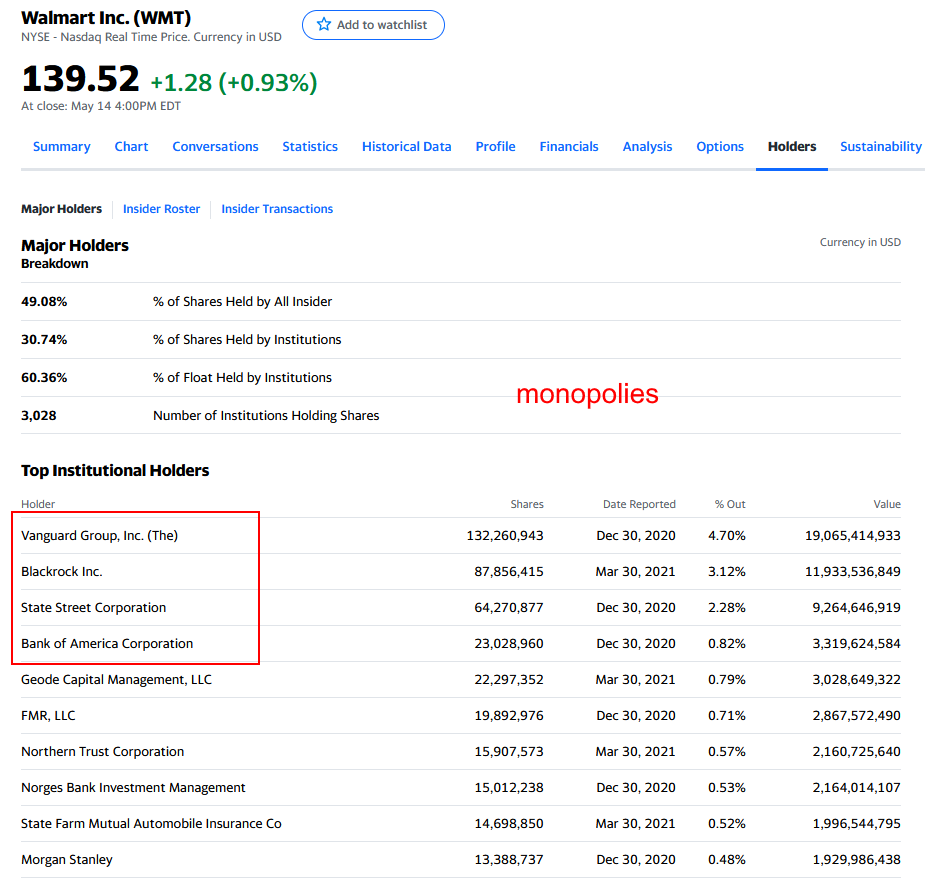Click the Bank of America Corporation holder
The image size is (925, 888).
tap(107, 644)
